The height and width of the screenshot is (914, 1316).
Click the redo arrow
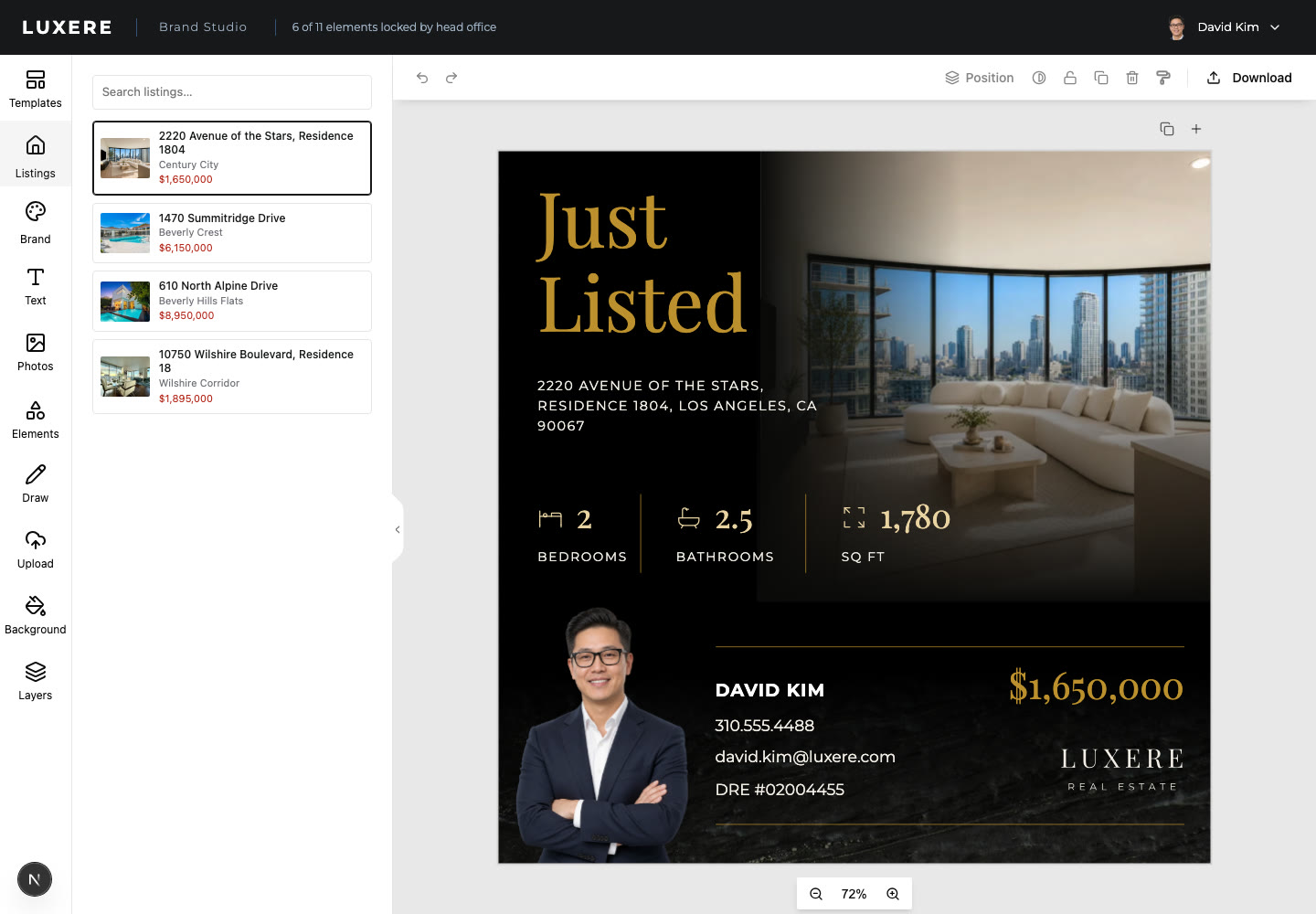pyautogui.click(x=451, y=78)
